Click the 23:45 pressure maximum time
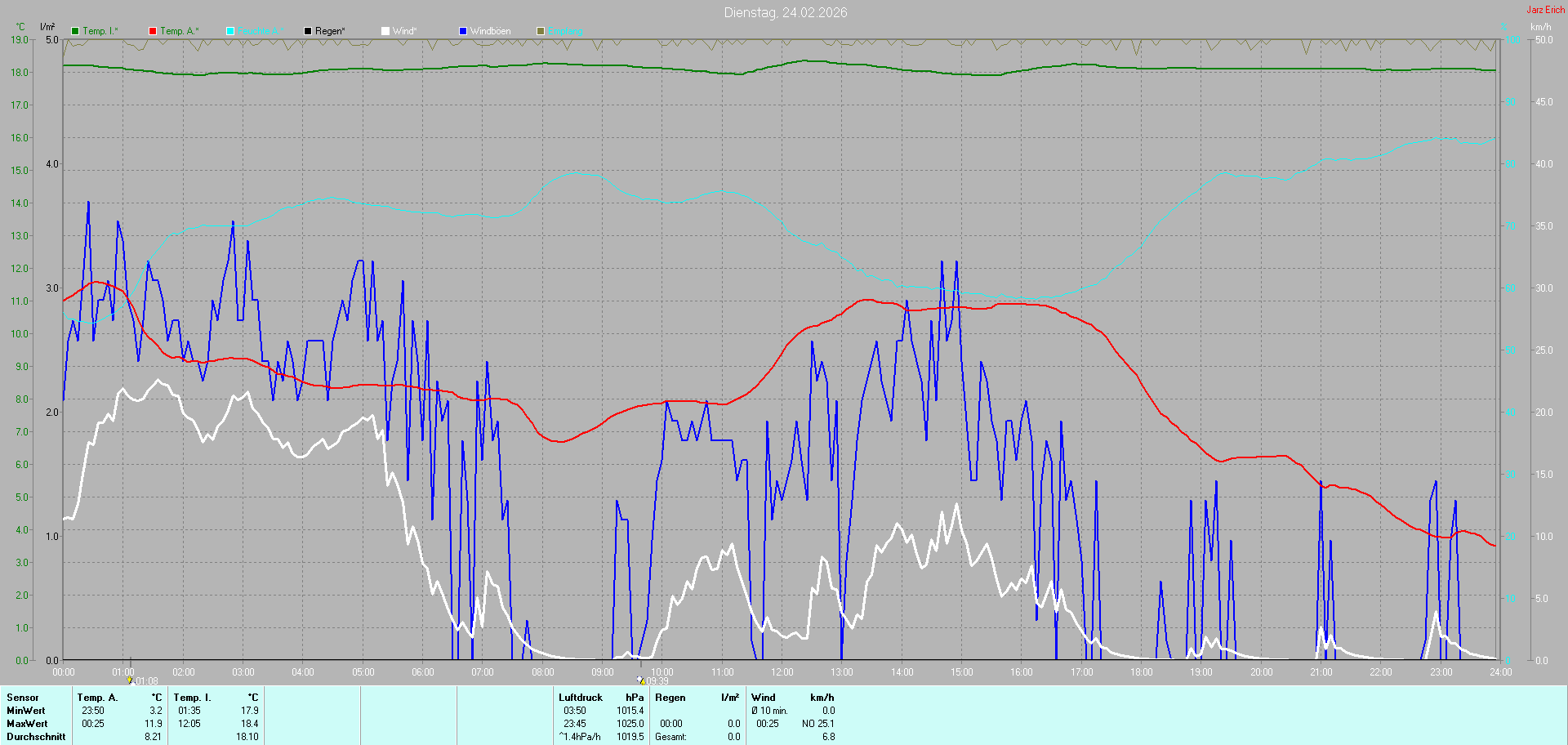Viewport: 1568px width, 745px height. (575, 724)
